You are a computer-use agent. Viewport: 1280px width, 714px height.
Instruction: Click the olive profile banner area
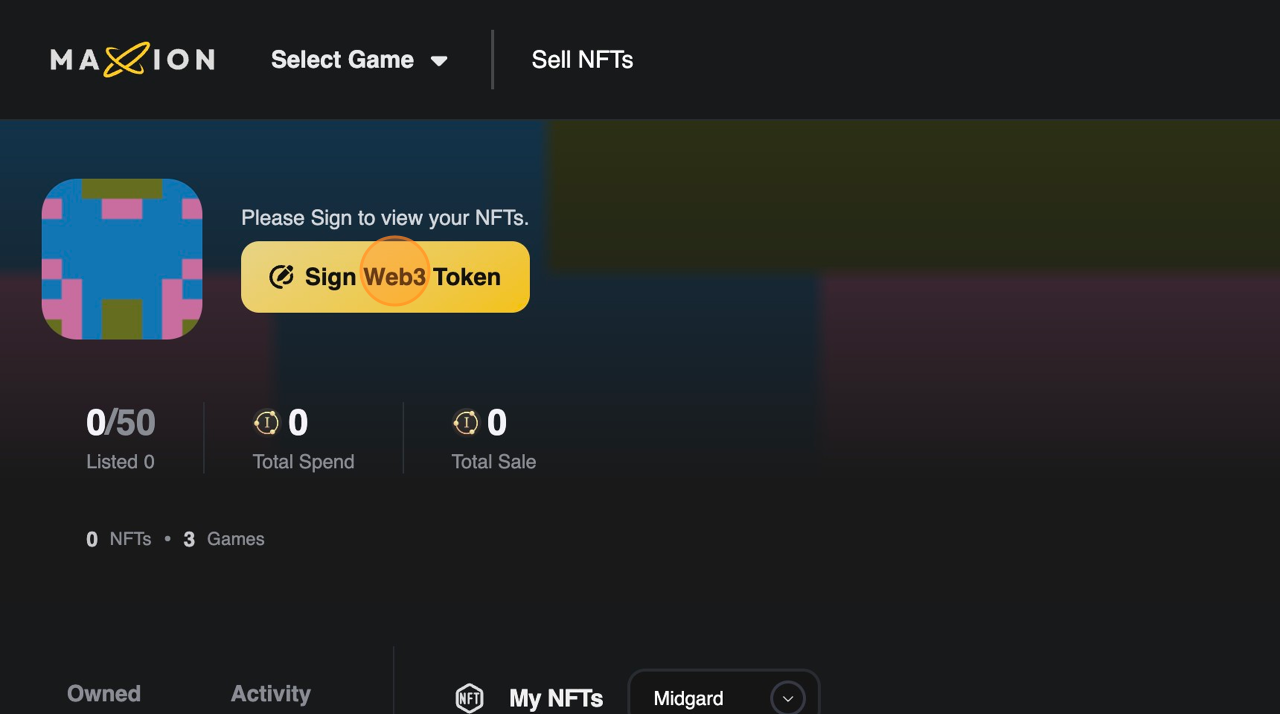coord(910,190)
